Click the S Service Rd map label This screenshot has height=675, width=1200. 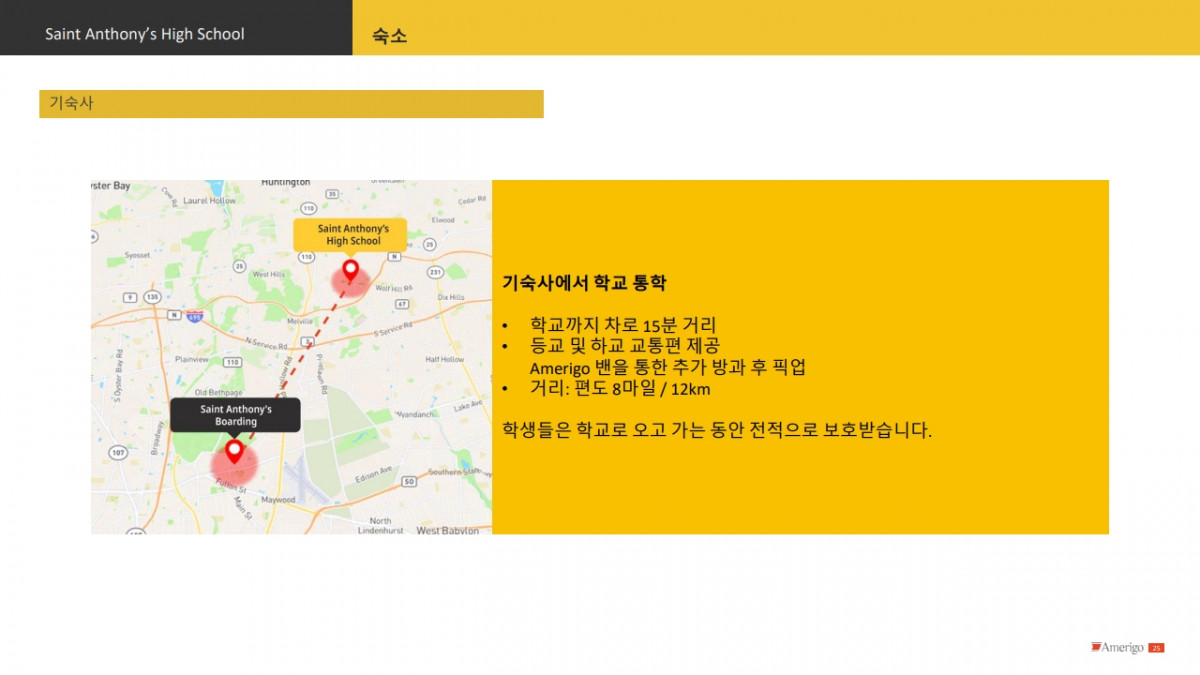click(x=393, y=330)
